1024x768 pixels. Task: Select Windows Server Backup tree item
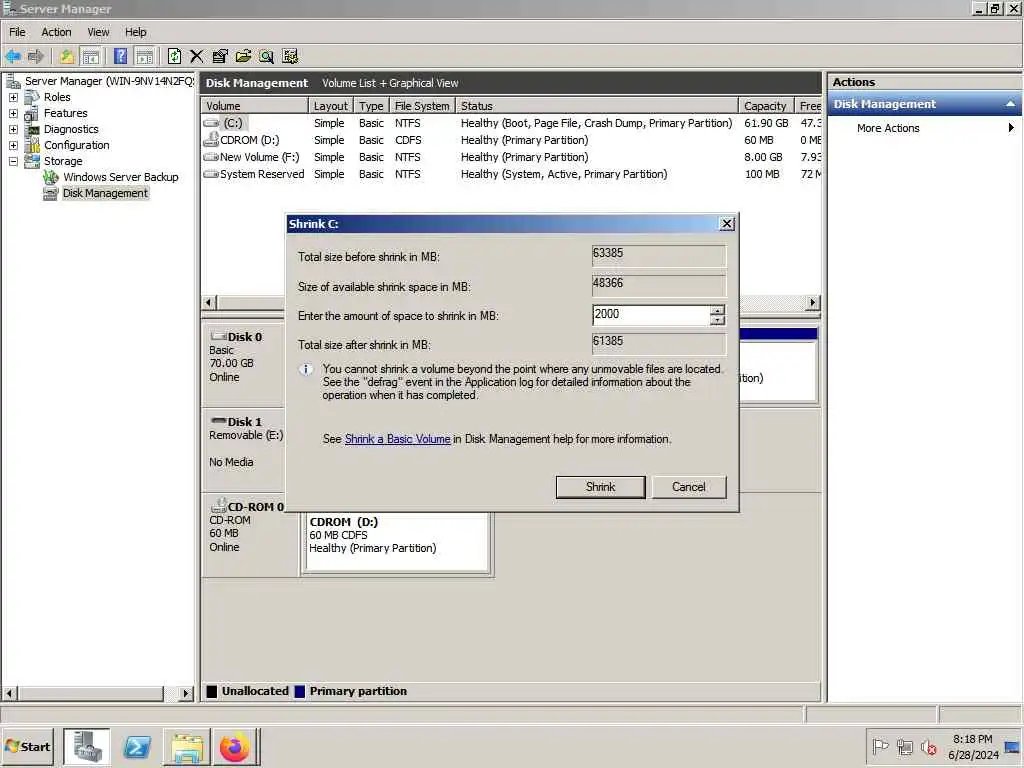click(x=121, y=177)
